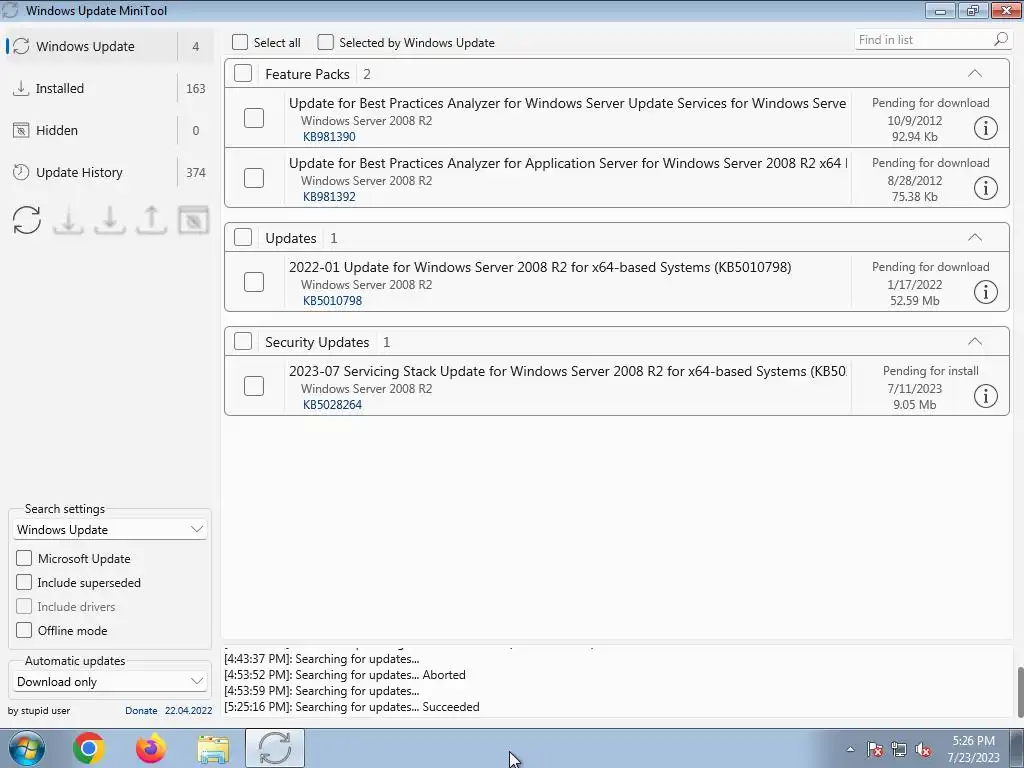The height and width of the screenshot is (768, 1024).
Task: Click the uninstall upward arrow icon
Action: tap(152, 220)
